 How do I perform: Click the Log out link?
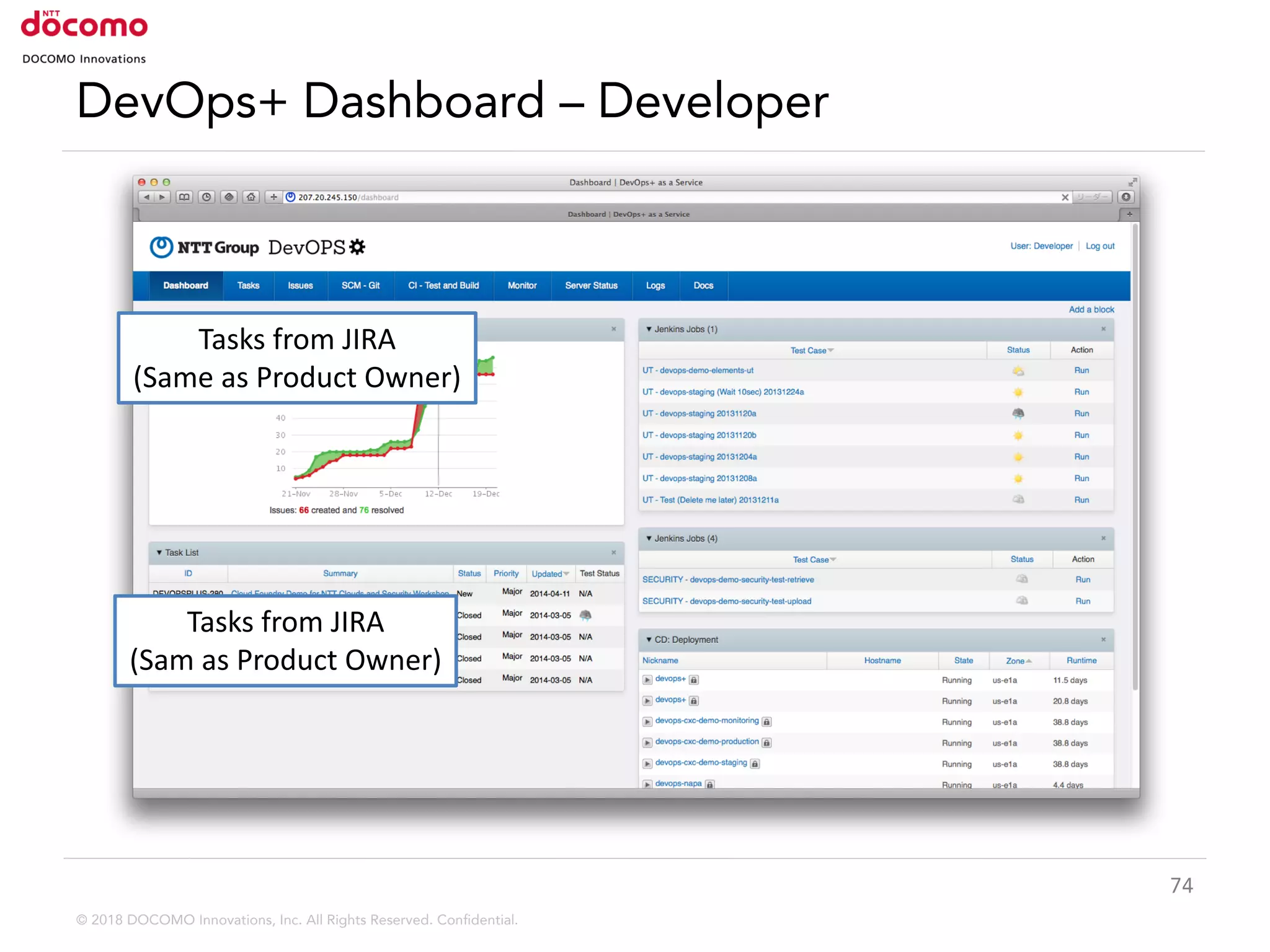click(x=1099, y=246)
